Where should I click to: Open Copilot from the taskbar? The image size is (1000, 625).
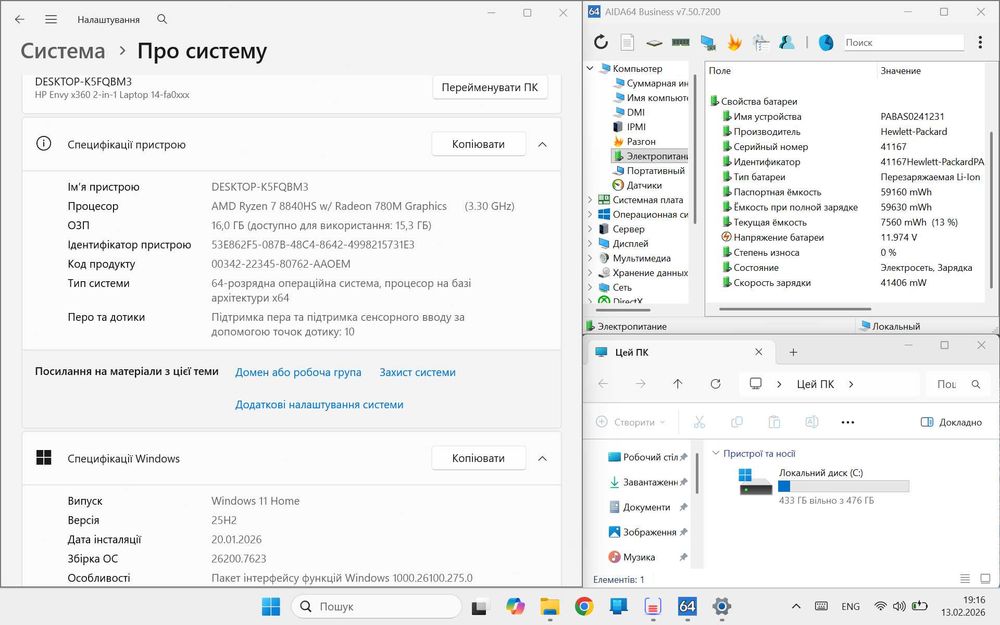pos(515,606)
